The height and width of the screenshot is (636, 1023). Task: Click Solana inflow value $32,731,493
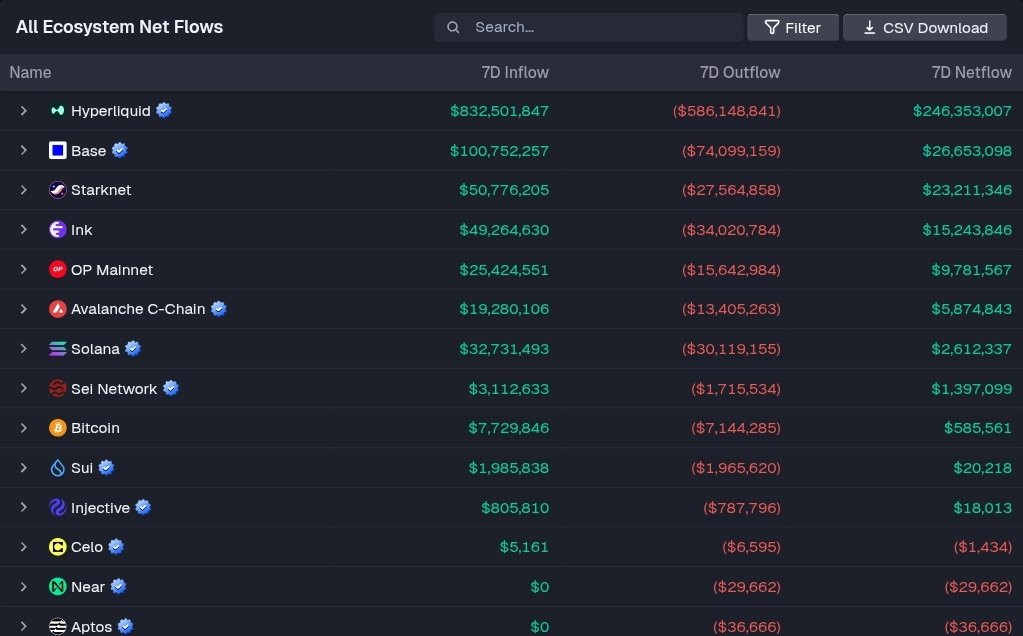pyautogui.click(x=504, y=349)
